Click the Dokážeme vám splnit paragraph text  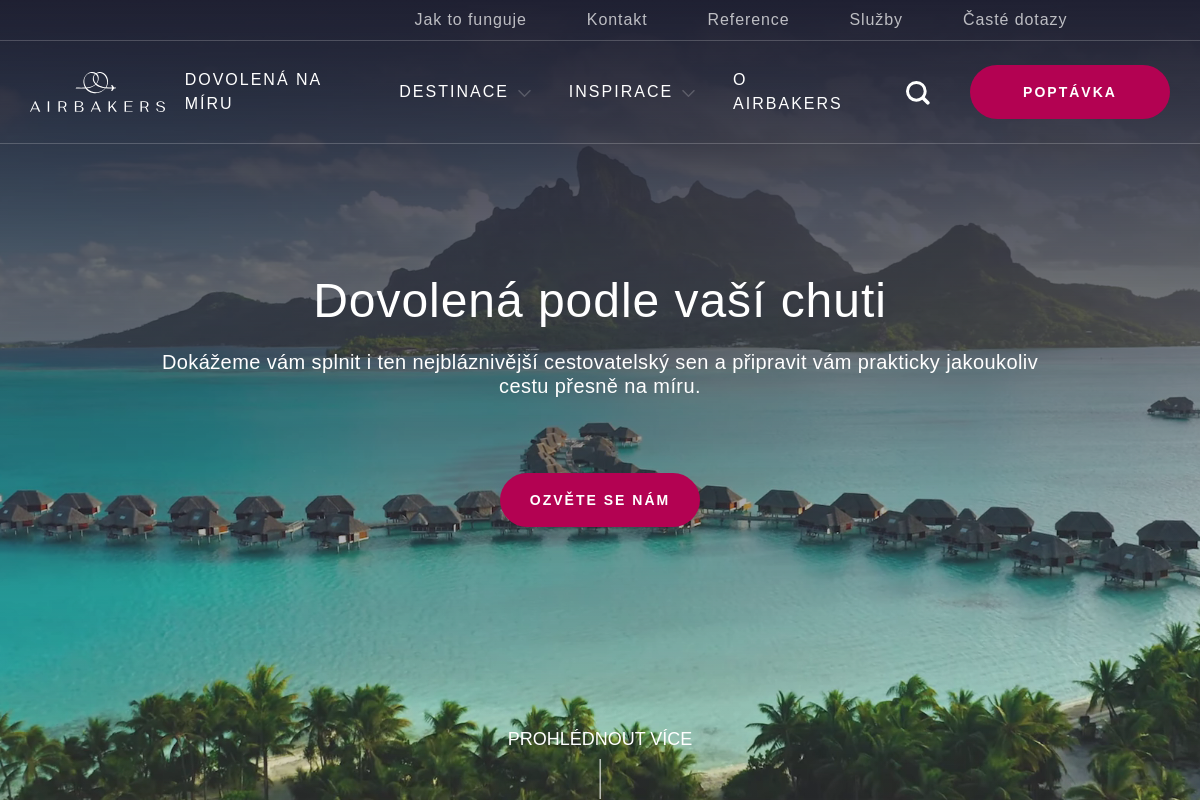click(600, 374)
